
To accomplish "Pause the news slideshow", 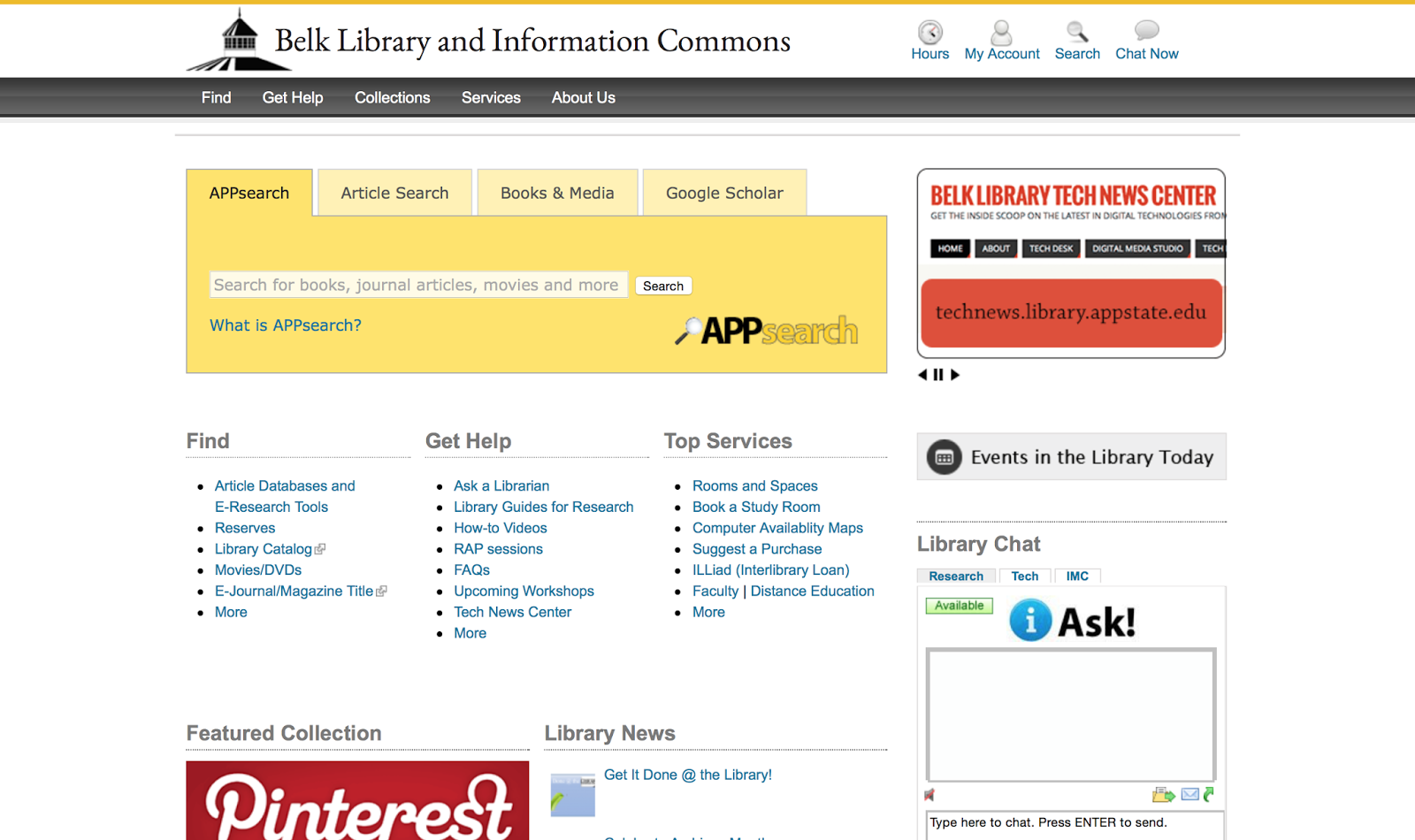I will pos(938,375).
